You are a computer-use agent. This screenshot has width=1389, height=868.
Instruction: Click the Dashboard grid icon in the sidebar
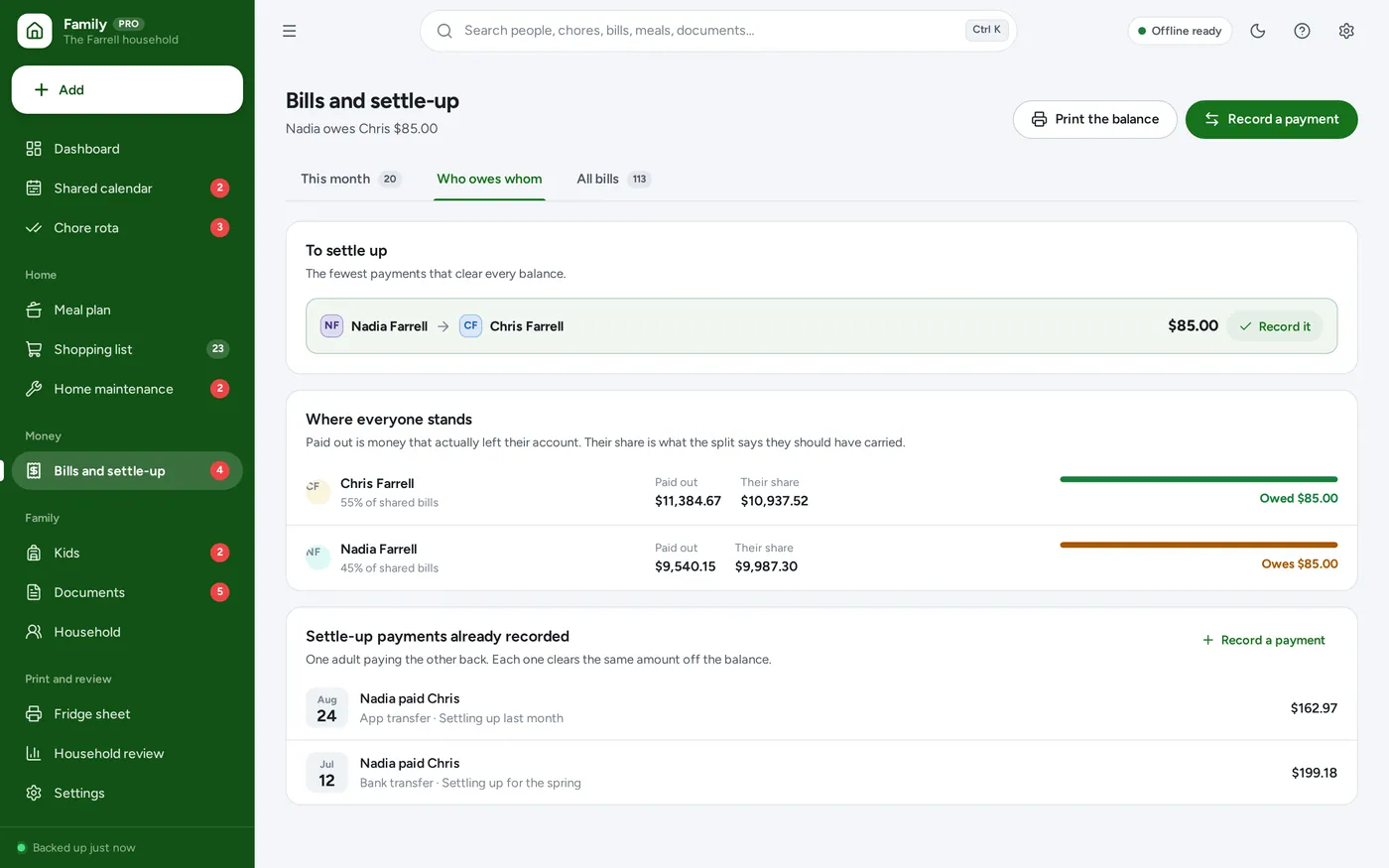(x=34, y=149)
